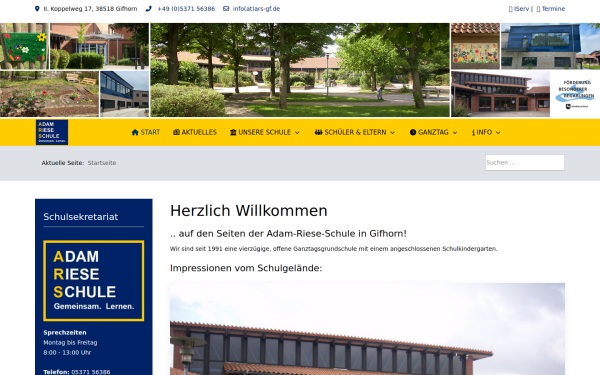This screenshot has width=600, height=375.
Task: Expand the INFO dropdown chevron
Action: click(x=498, y=133)
